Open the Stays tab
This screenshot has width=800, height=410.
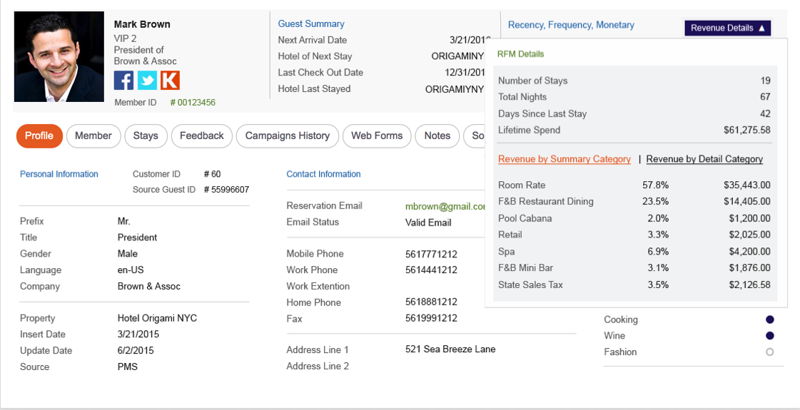pyautogui.click(x=146, y=136)
